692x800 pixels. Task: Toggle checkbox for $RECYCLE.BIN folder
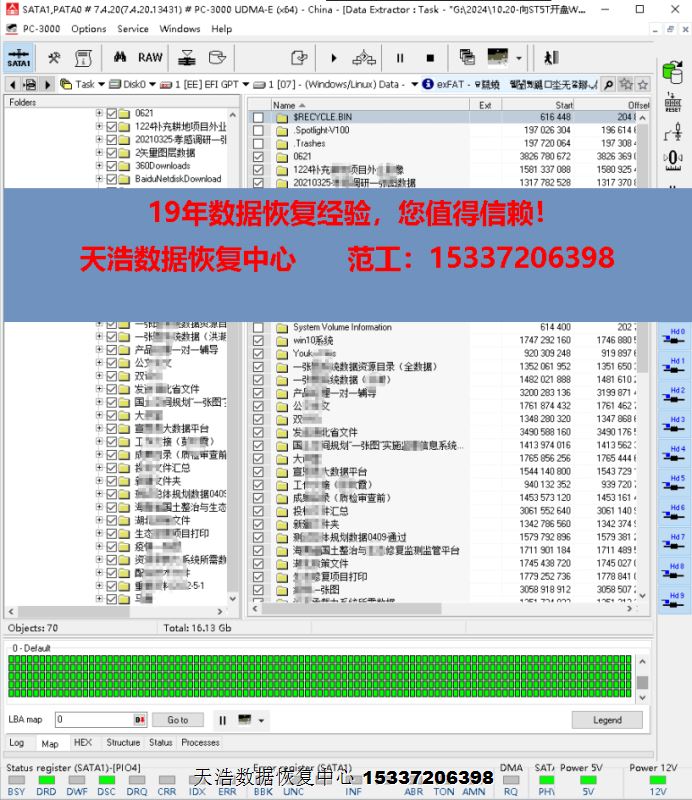coord(259,117)
